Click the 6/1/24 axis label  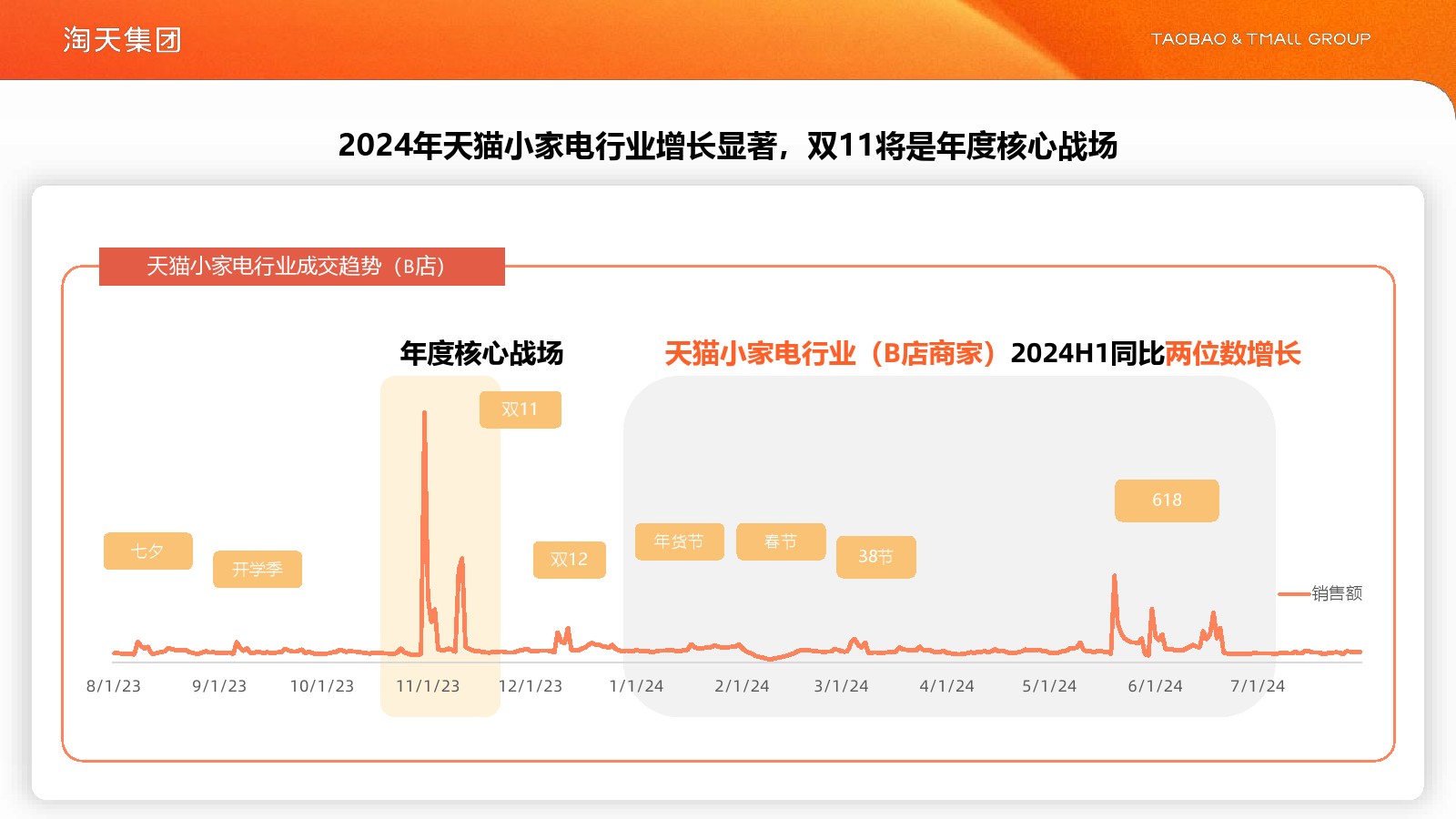pyautogui.click(x=1155, y=686)
